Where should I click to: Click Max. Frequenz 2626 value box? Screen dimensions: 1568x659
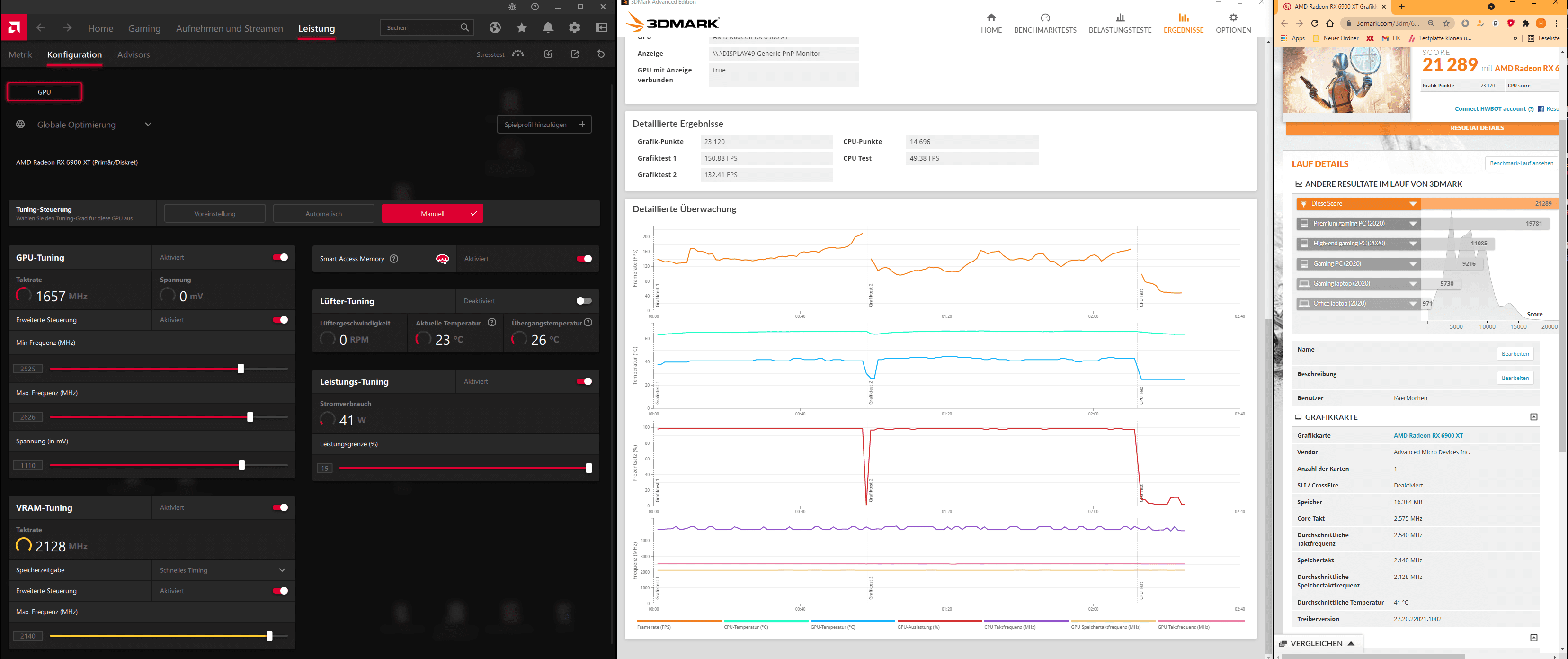[x=28, y=417]
